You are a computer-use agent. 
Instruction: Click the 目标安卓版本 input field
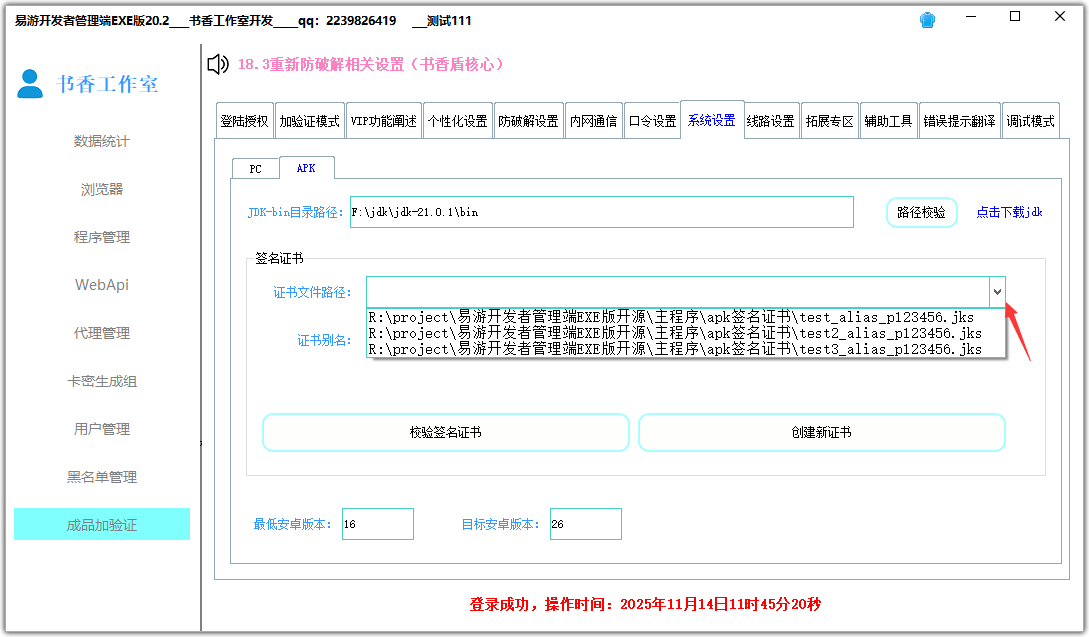coord(585,523)
